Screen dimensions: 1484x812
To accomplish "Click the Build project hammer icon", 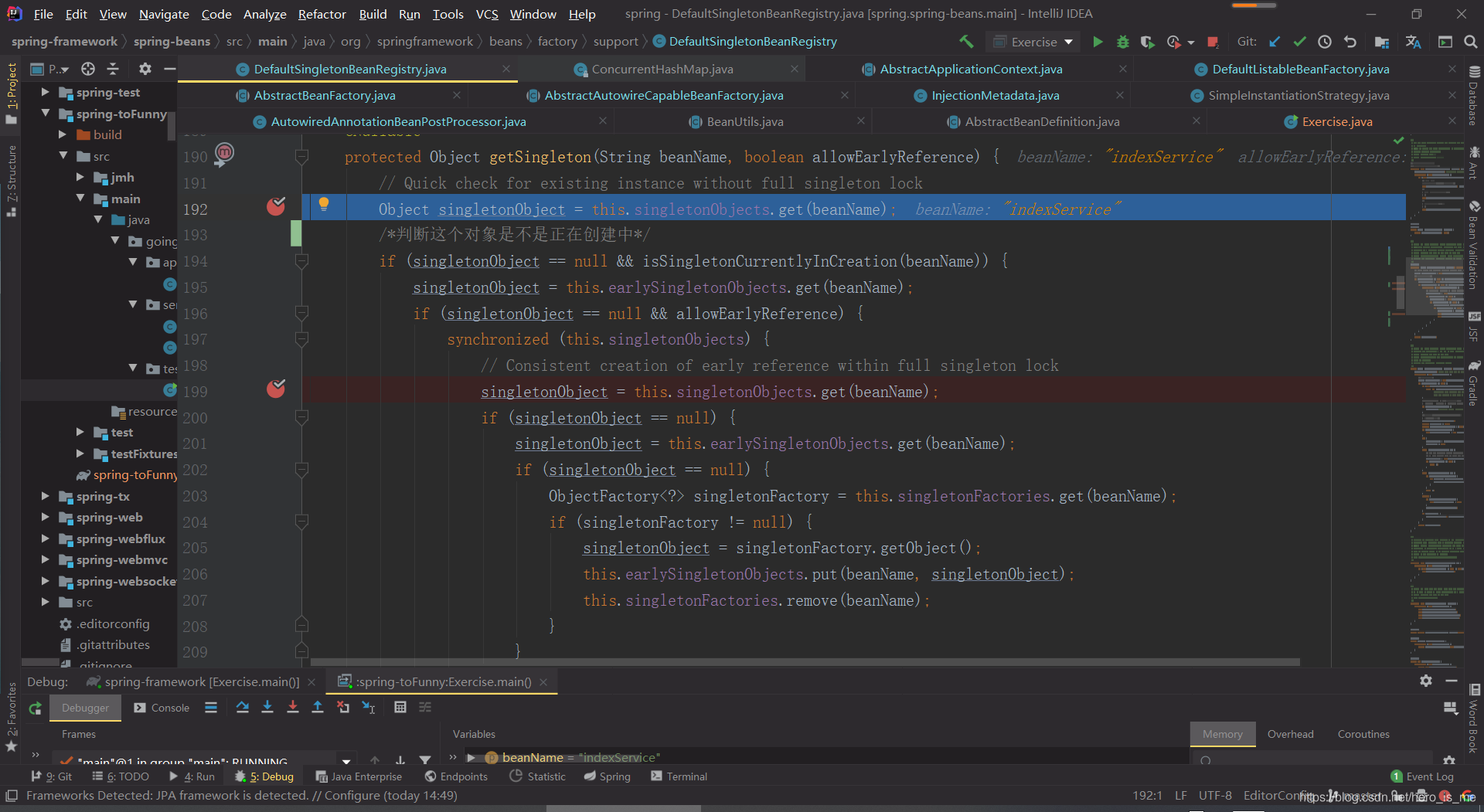I will (x=967, y=42).
